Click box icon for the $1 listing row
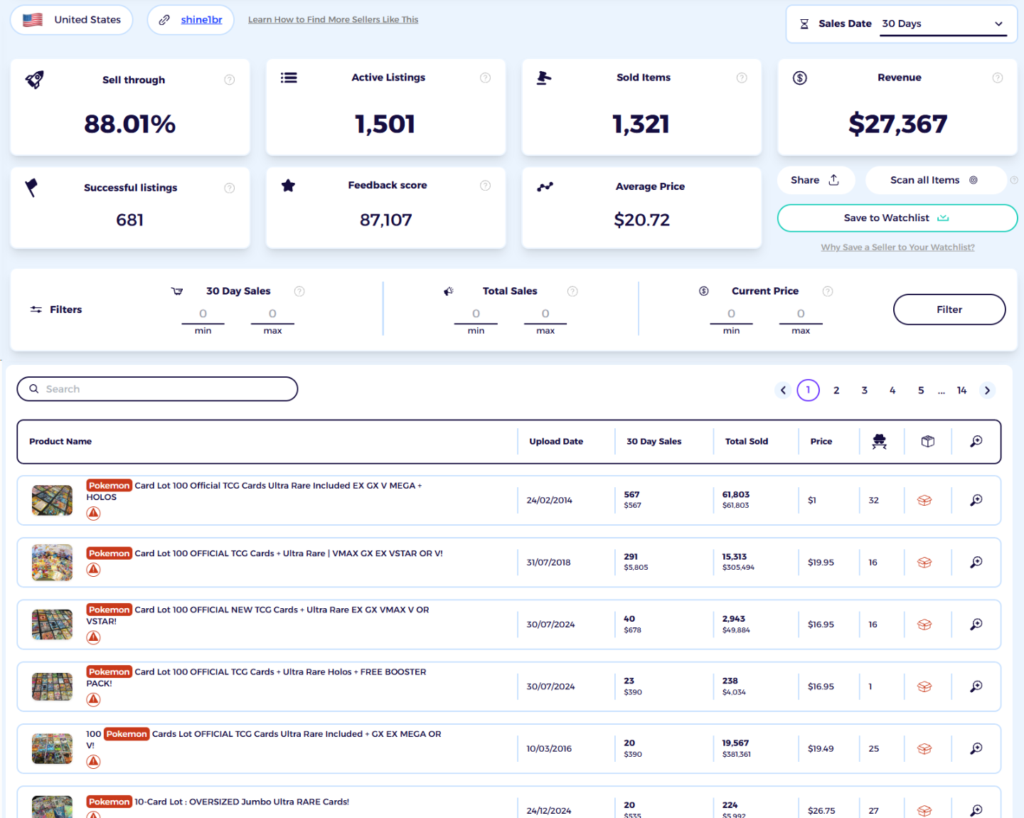This screenshot has width=1024, height=818. pyautogui.click(x=924, y=501)
